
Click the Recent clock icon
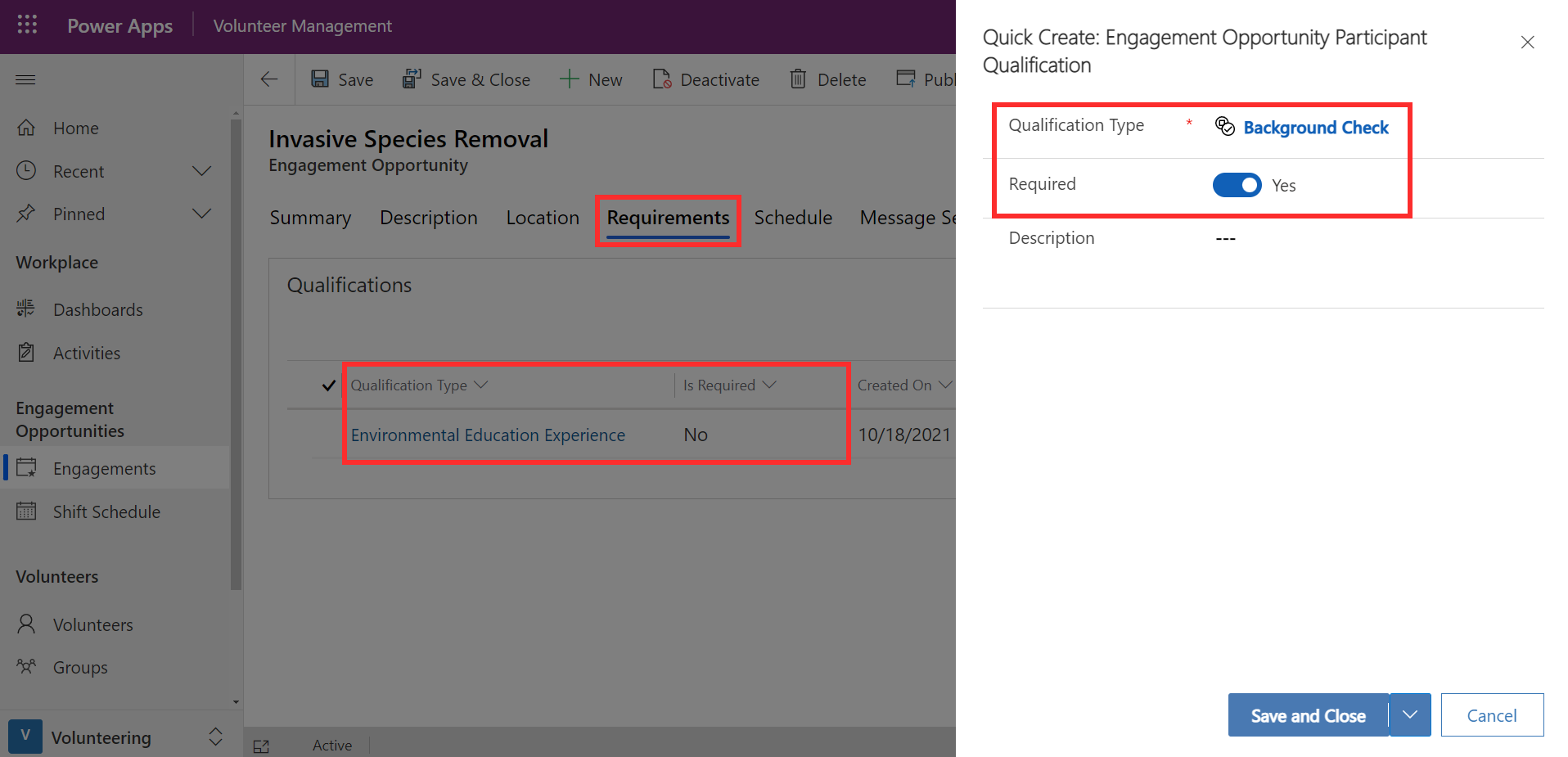26,170
